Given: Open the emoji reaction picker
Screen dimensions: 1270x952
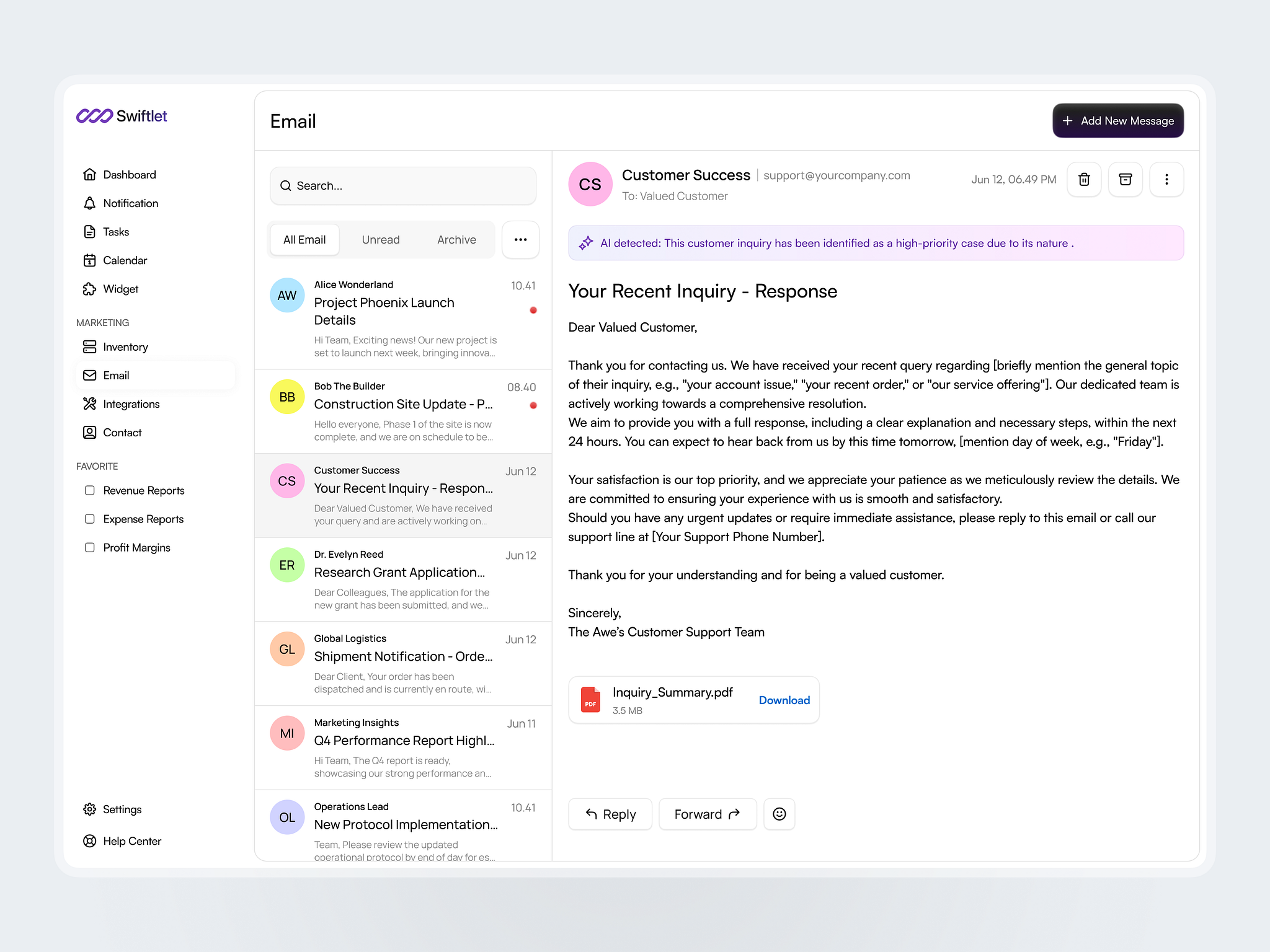Looking at the screenshot, I should 779,814.
